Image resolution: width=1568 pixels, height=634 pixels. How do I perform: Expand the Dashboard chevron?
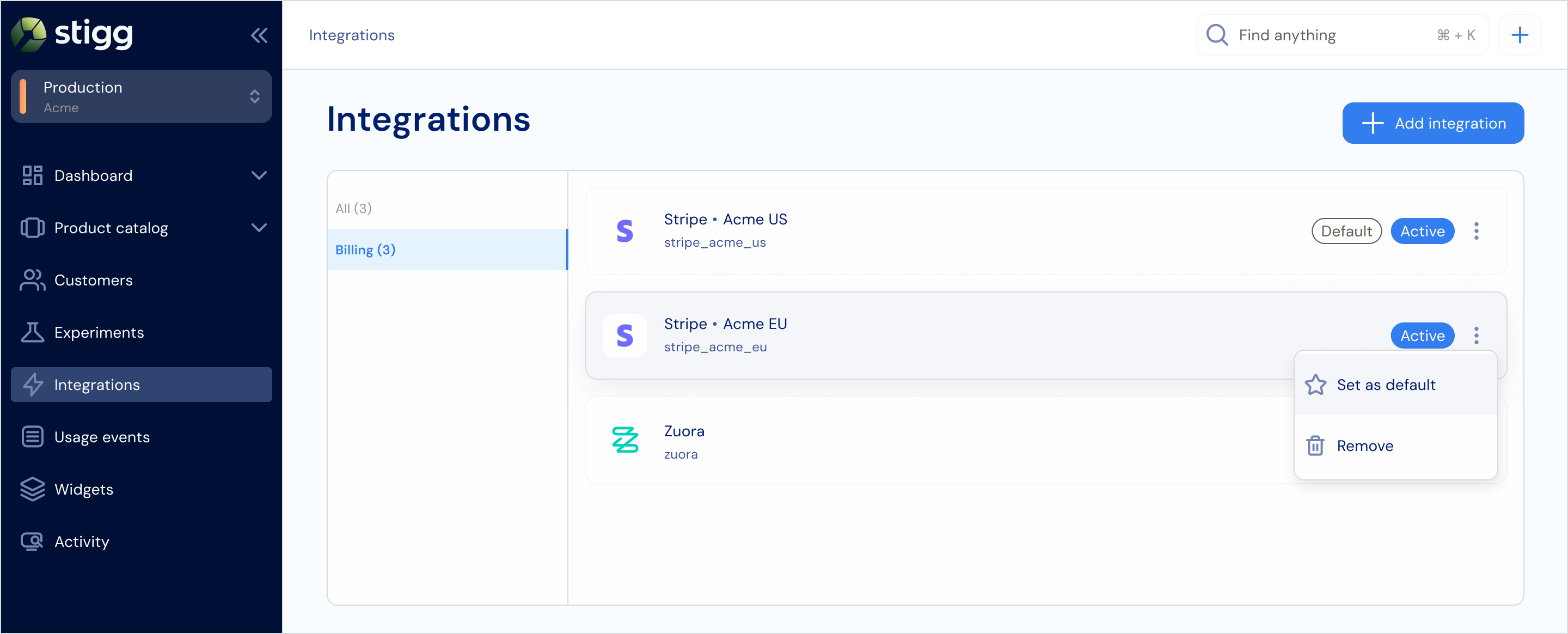pyautogui.click(x=259, y=175)
